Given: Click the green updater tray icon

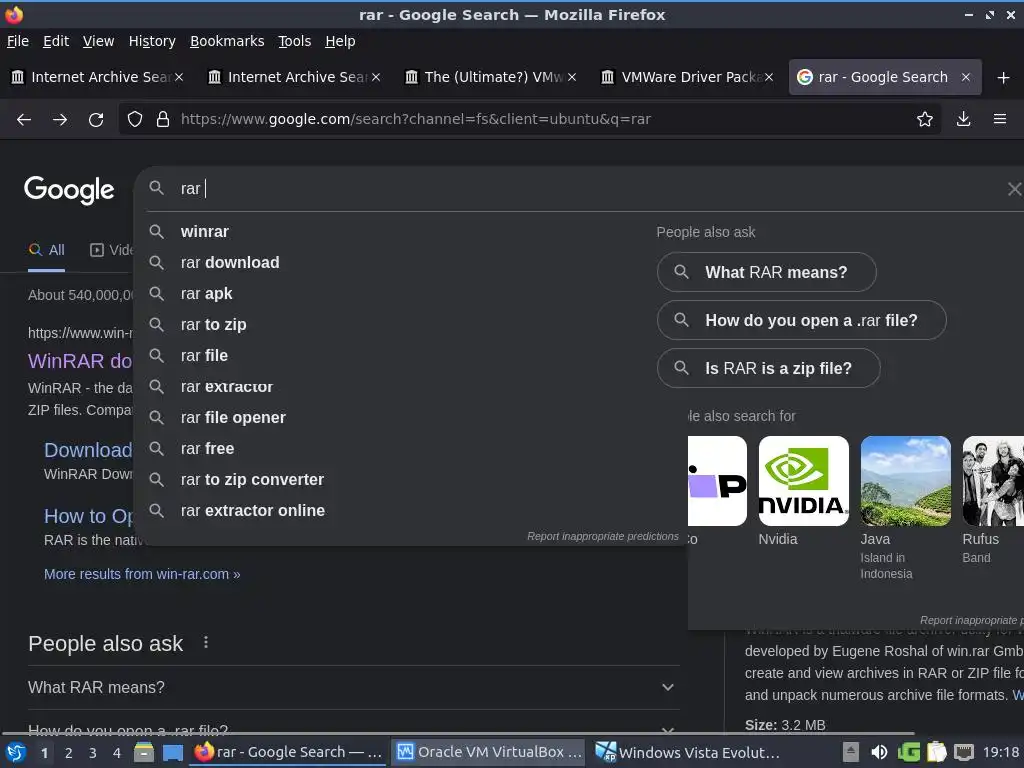Looking at the screenshot, I should [x=908, y=752].
